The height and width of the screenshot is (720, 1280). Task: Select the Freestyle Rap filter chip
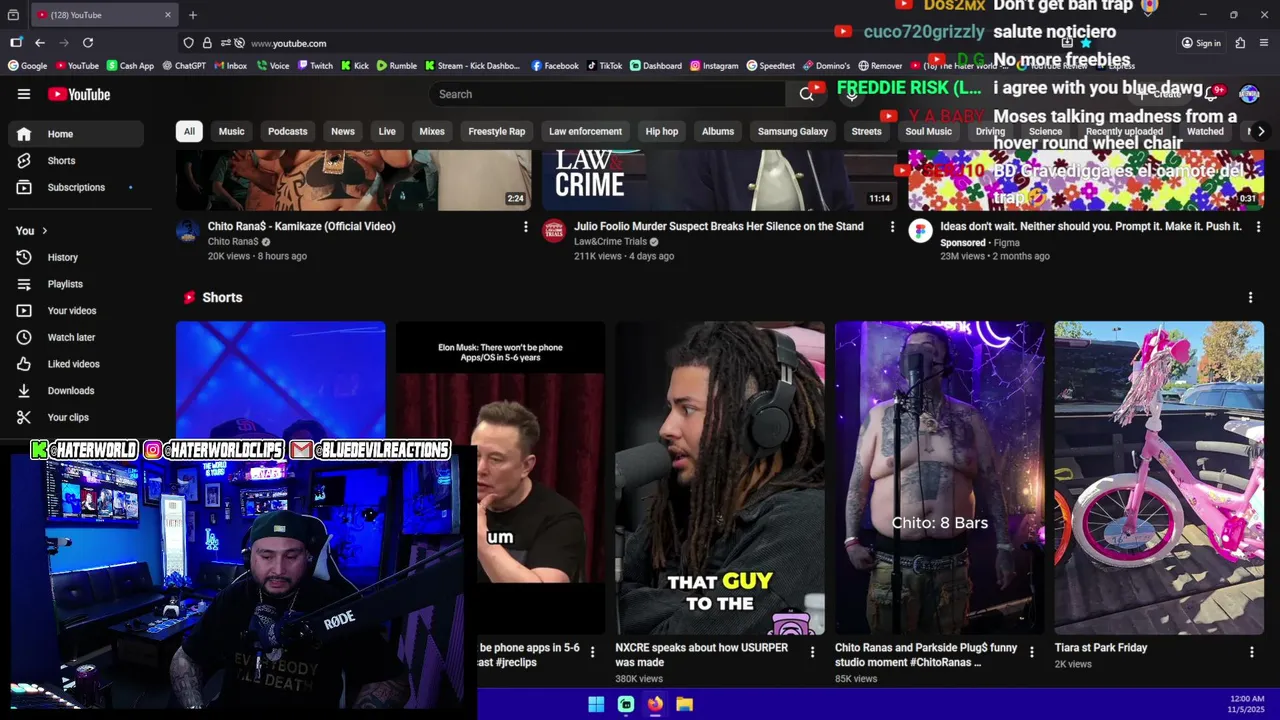click(x=497, y=131)
